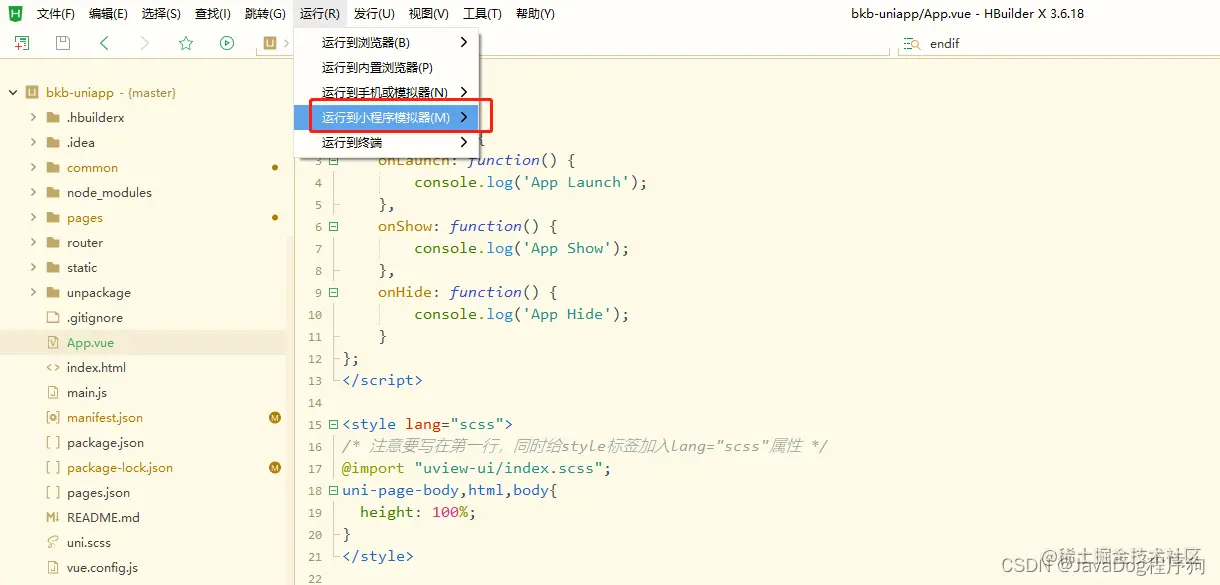Viewport: 1220px width, 585px height.
Task: Click the uni.scss file icon
Action: 53,542
